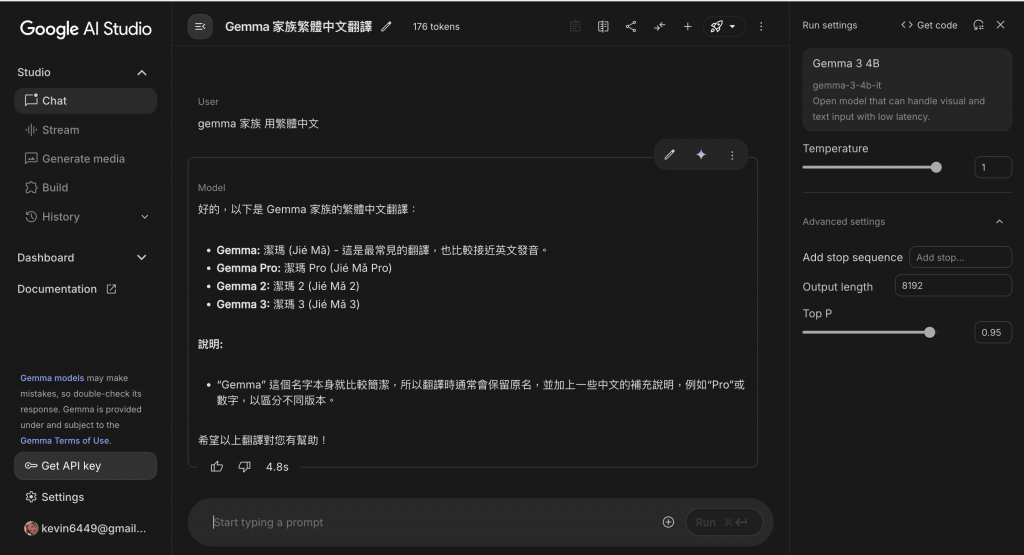Image resolution: width=1024 pixels, height=555 pixels.
Task: Start a new chat with the plus icon
Action: 688,27
